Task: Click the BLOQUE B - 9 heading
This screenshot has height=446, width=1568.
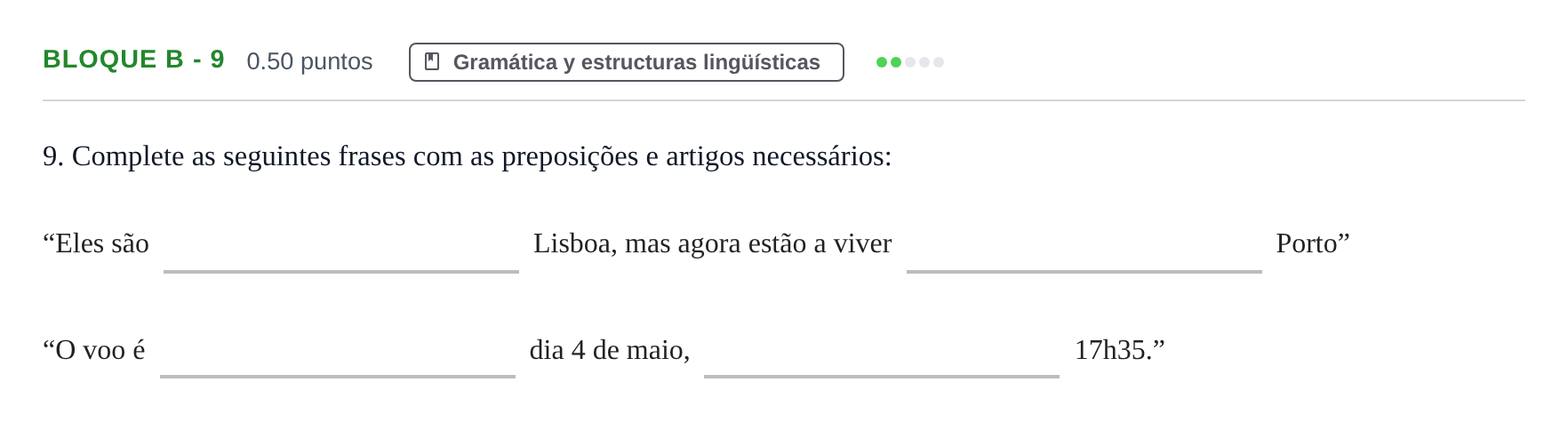Action: pos(133,60)
